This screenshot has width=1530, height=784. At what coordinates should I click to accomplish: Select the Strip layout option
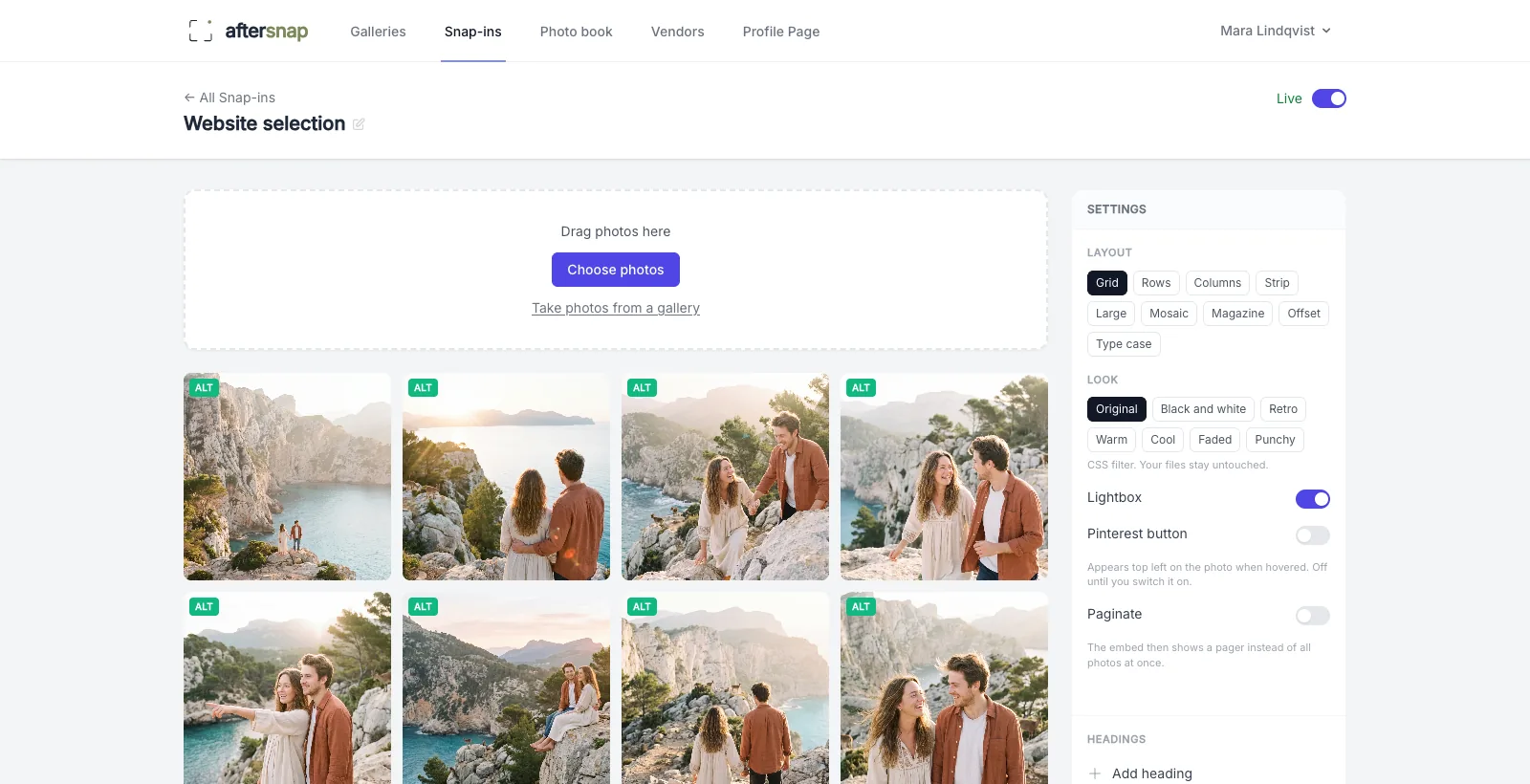(x=1277, y=283)
